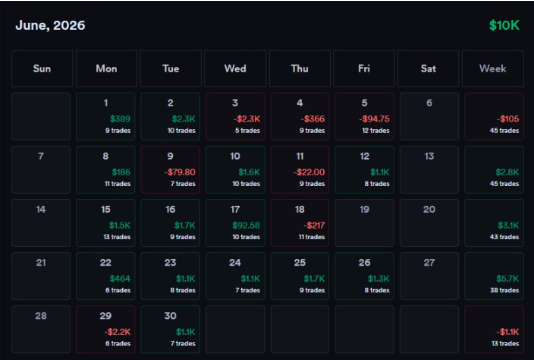Click the Thu column header
Viewport: 534px width, 360px height.
[300, 68]
